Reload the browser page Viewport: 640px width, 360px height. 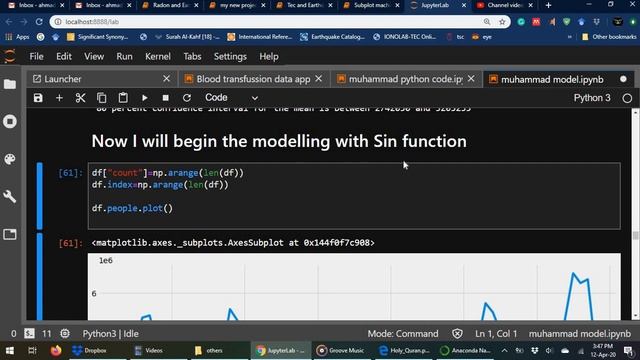tap(39, 22)
